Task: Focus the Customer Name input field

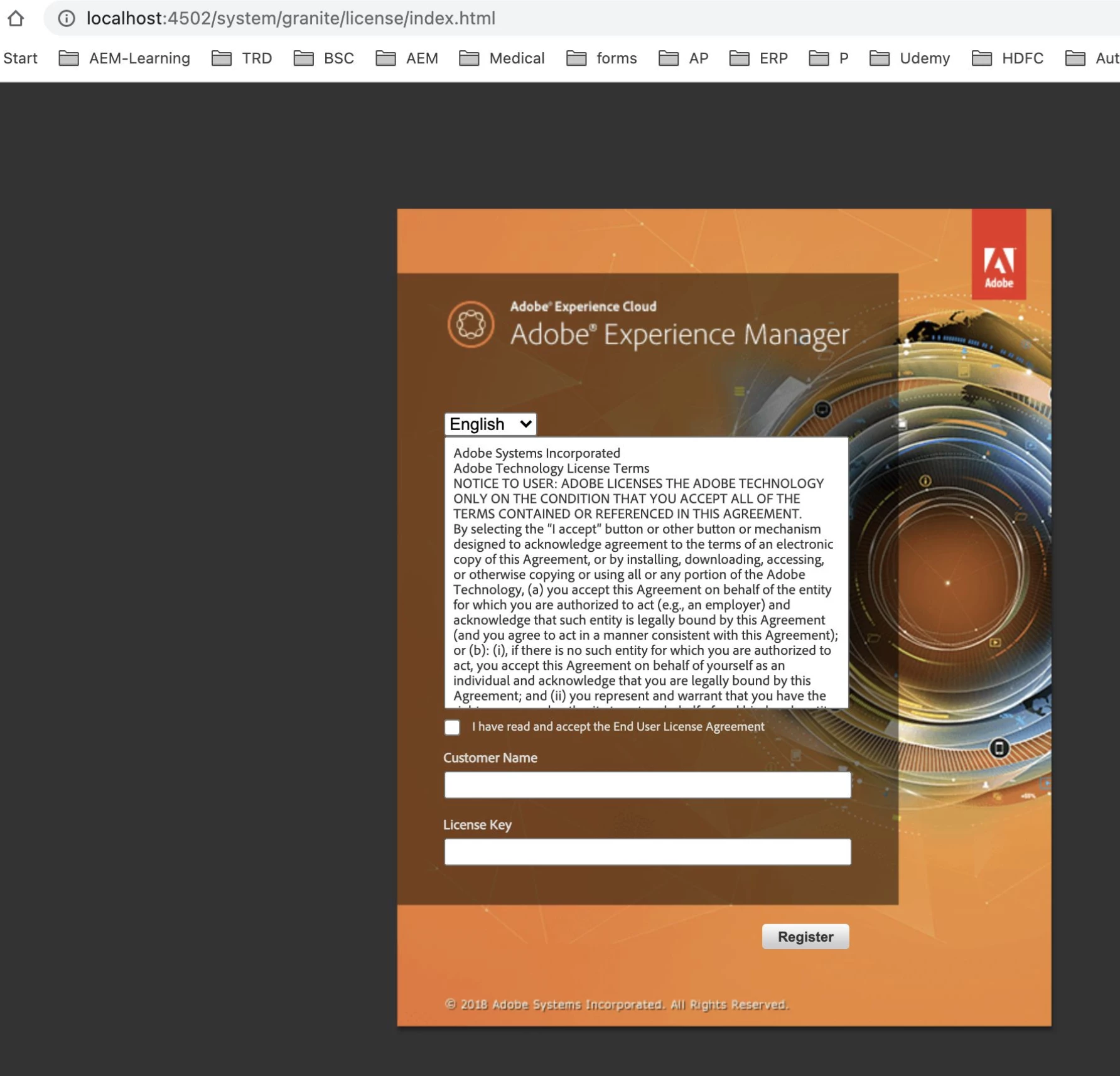Action: (647, 785)
